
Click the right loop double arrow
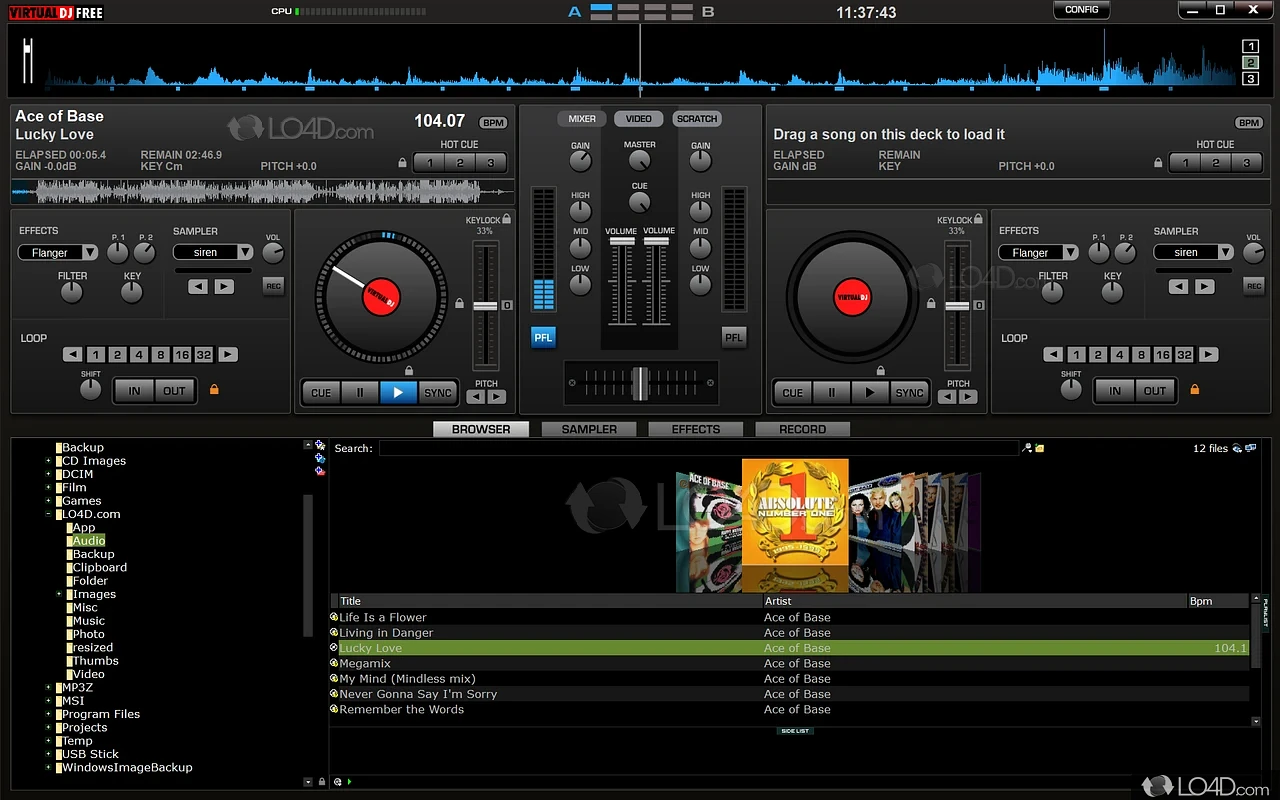(1209, 355)
